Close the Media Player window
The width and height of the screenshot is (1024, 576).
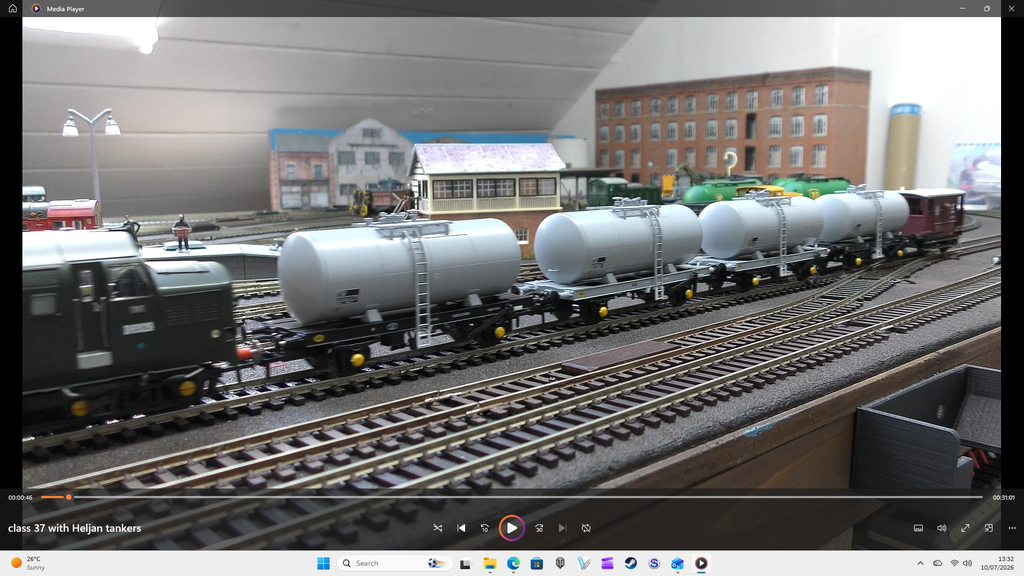click(x=1012, y=8)
